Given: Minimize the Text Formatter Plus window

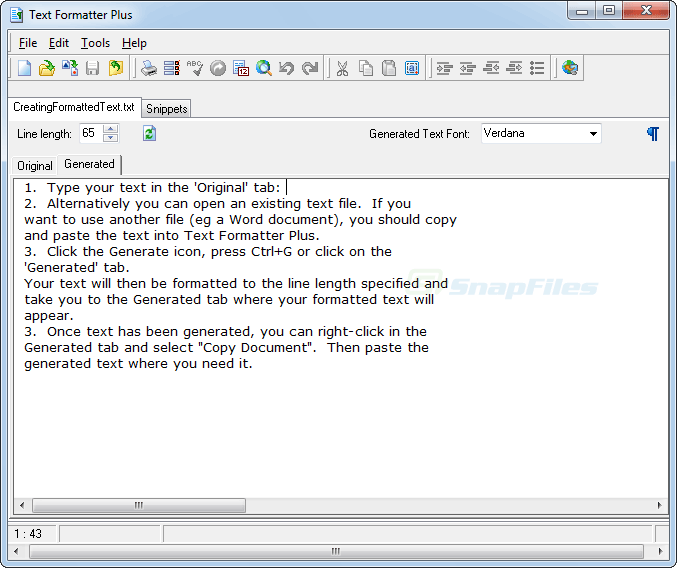Looking at the screenshot, I should point(582,11).
